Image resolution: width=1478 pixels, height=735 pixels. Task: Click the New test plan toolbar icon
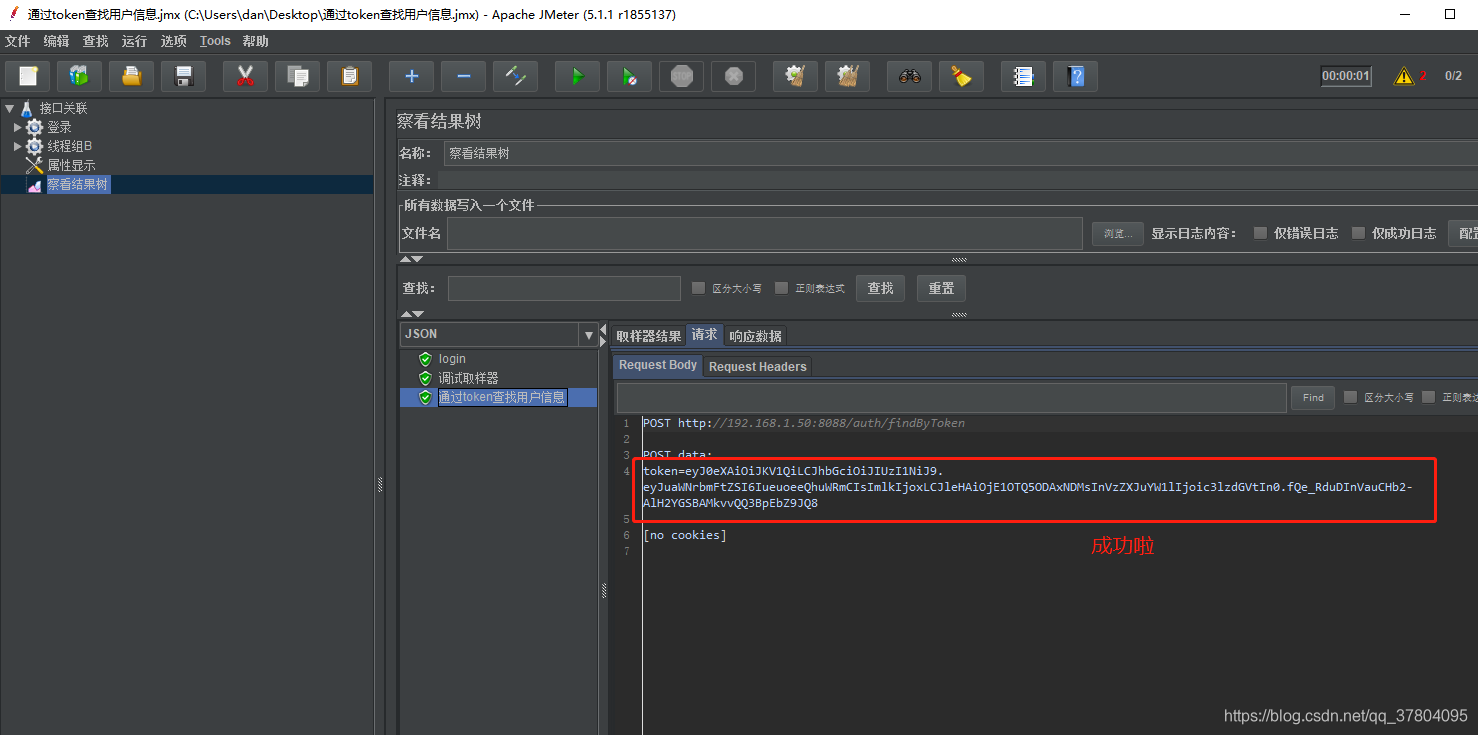(x=28, y=76)
